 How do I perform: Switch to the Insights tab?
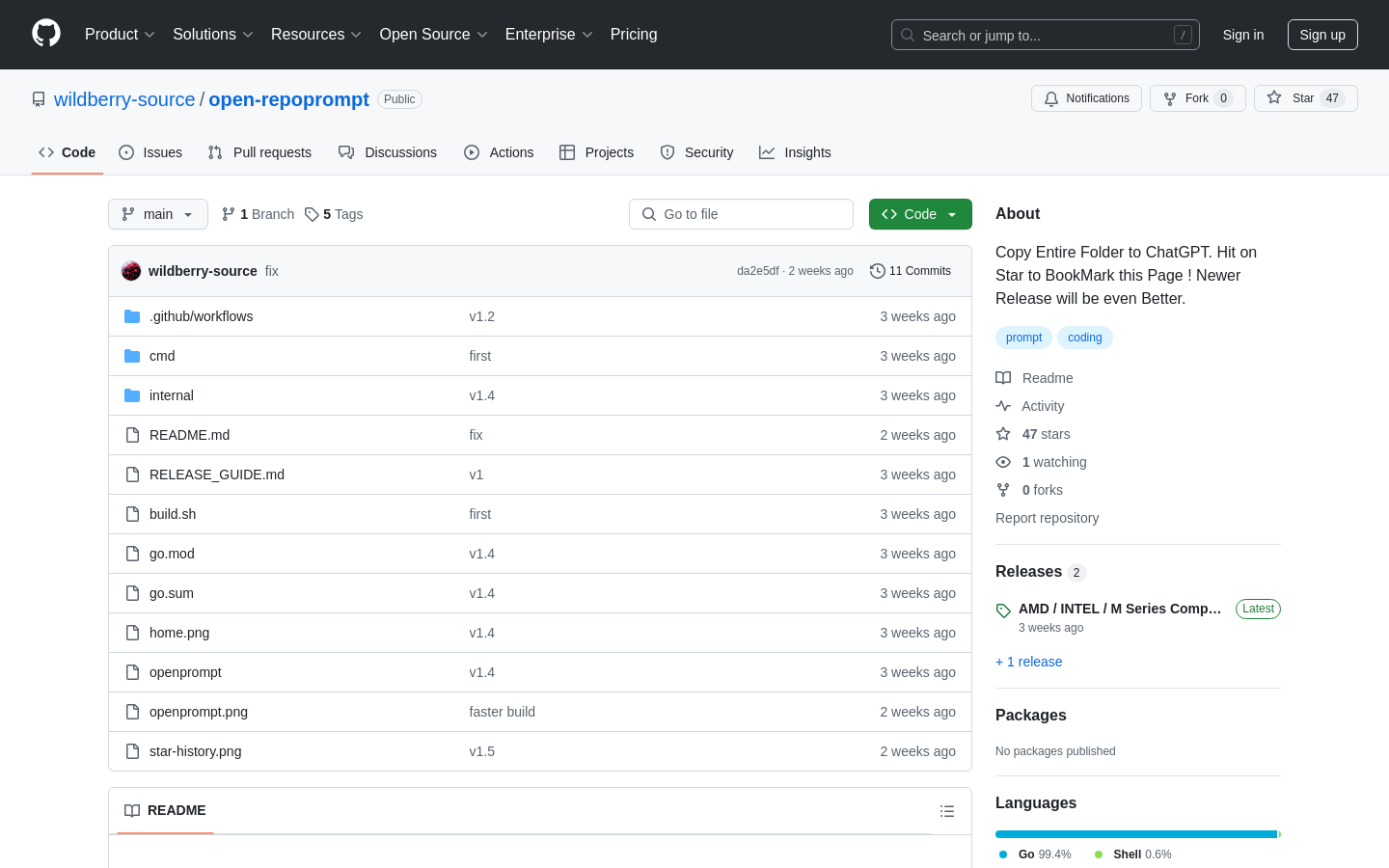(x=795, y=152)
